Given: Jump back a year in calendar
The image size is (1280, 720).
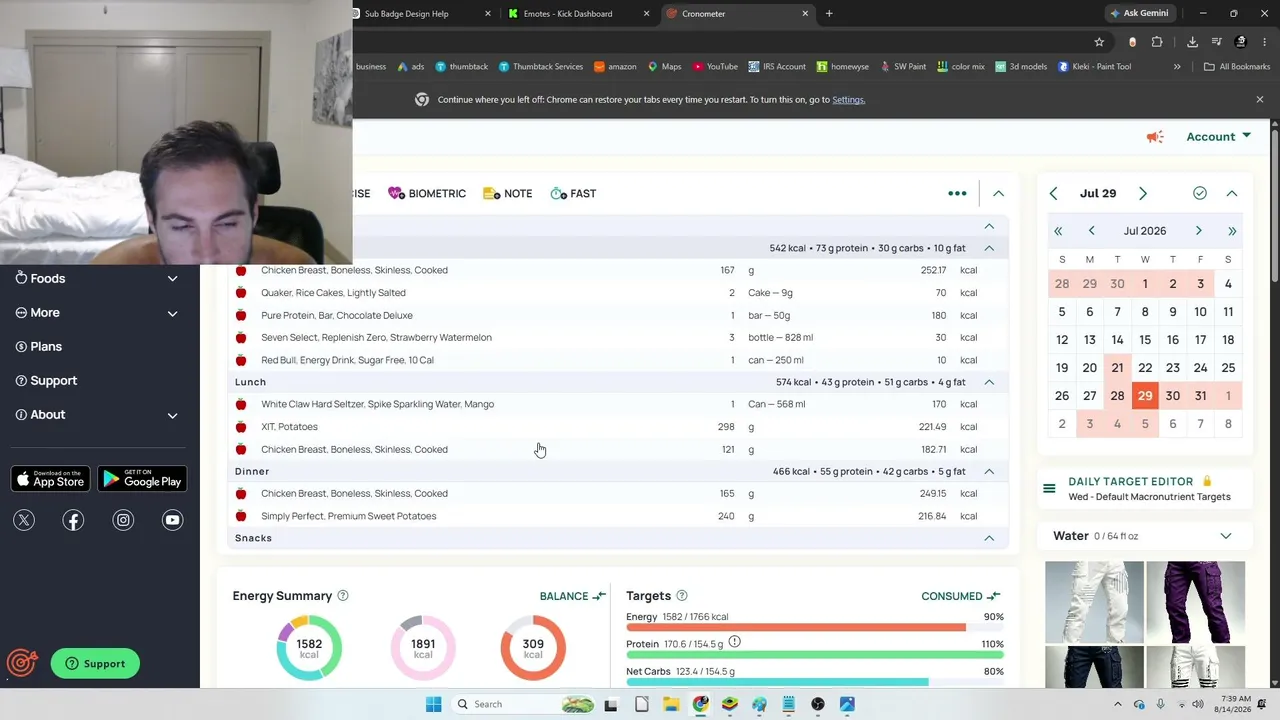Looking at the screenshot, I should point(1058,231).
